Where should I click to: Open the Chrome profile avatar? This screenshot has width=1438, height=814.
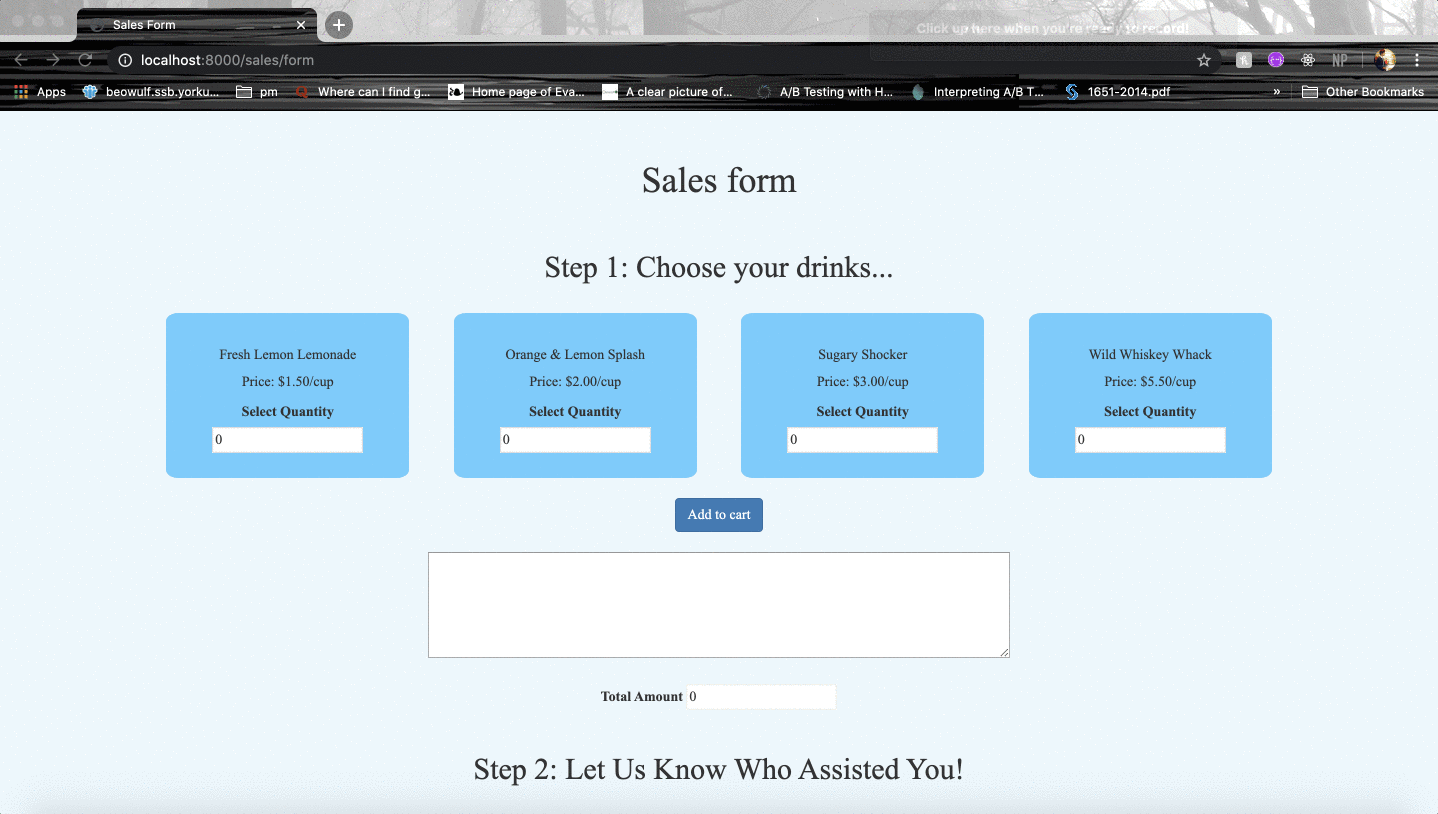1385,60
